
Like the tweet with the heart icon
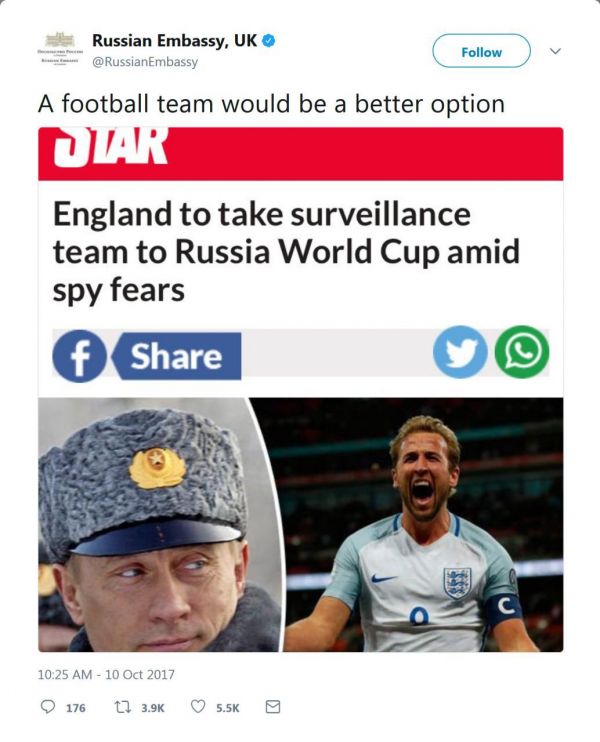(x=198, y=707)
